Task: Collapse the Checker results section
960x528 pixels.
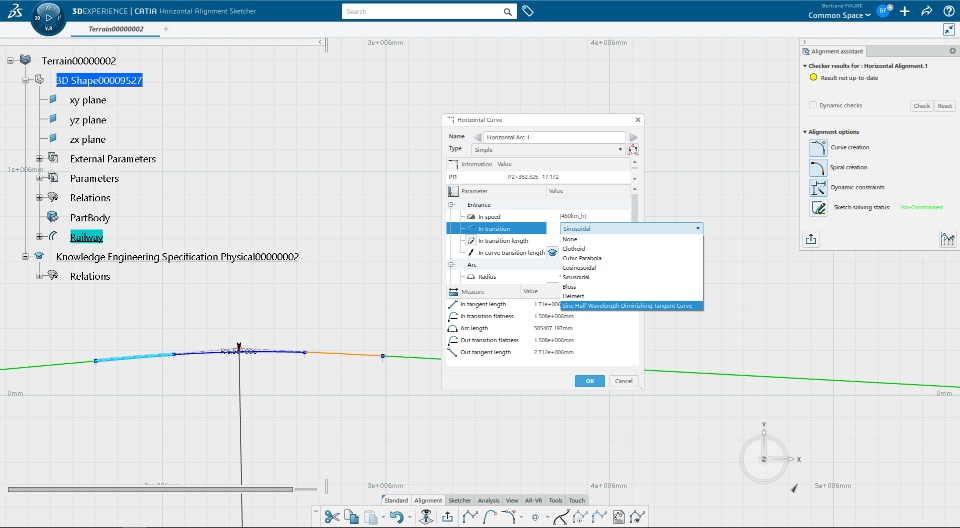Action: [804, 66]
